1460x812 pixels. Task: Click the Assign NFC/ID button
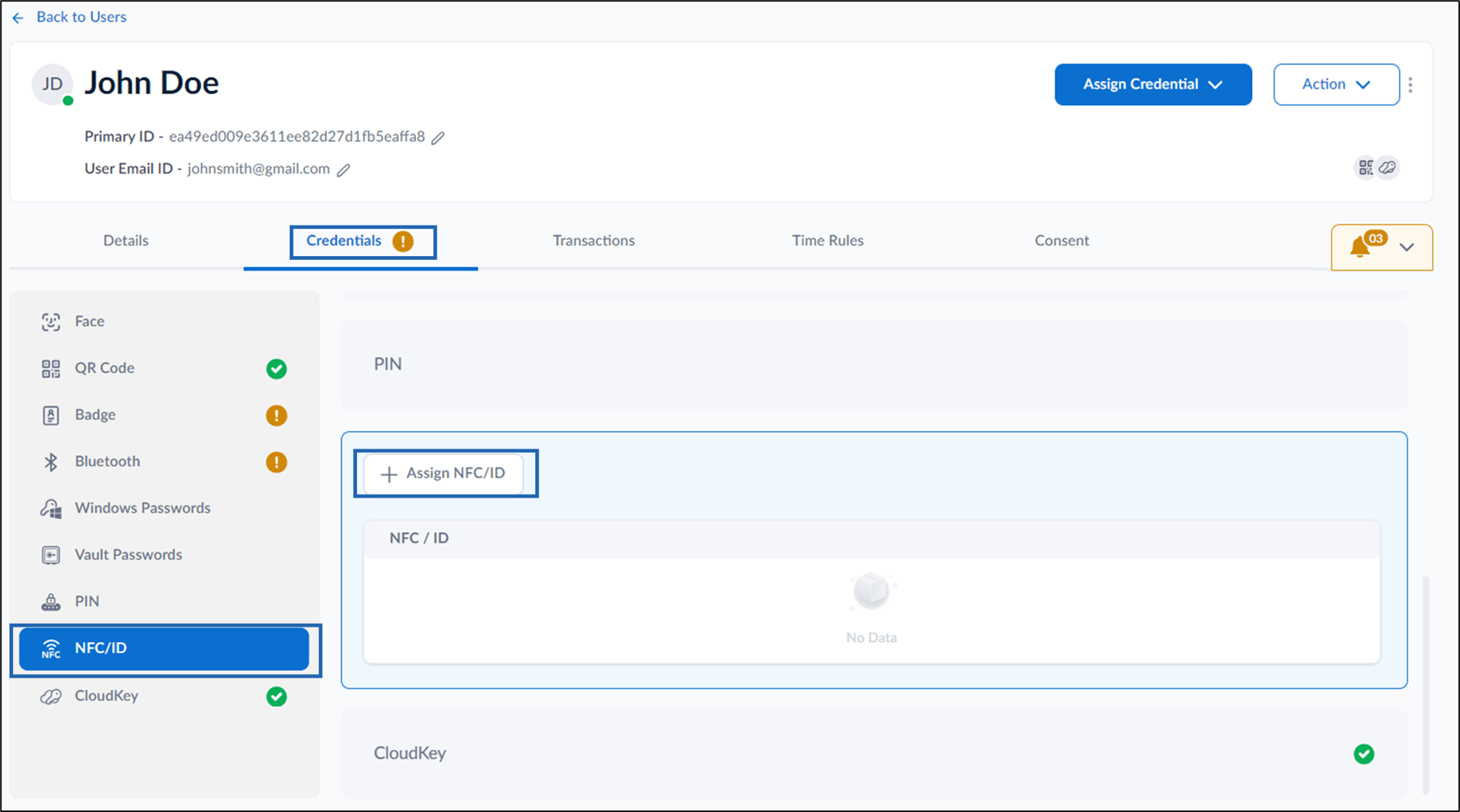click(444, 473)
